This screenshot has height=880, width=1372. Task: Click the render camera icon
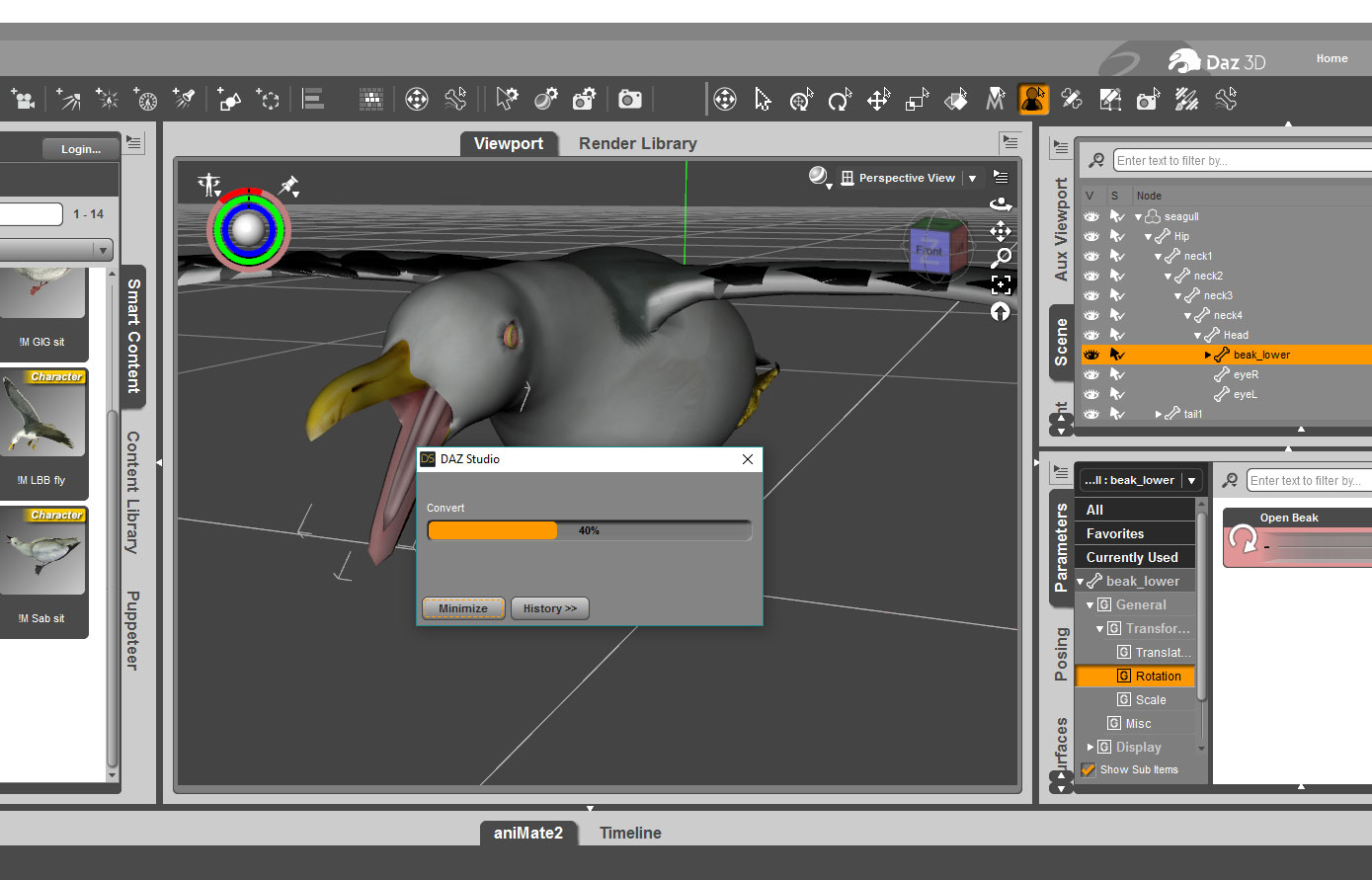click(x=630, y=99)
